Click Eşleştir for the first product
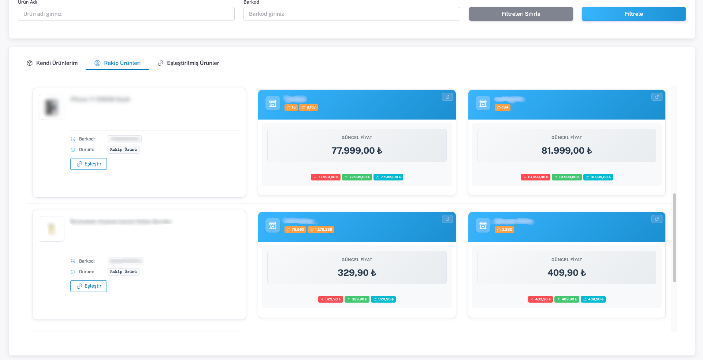This screenshot has width=703, height=360. click(88, 164)
